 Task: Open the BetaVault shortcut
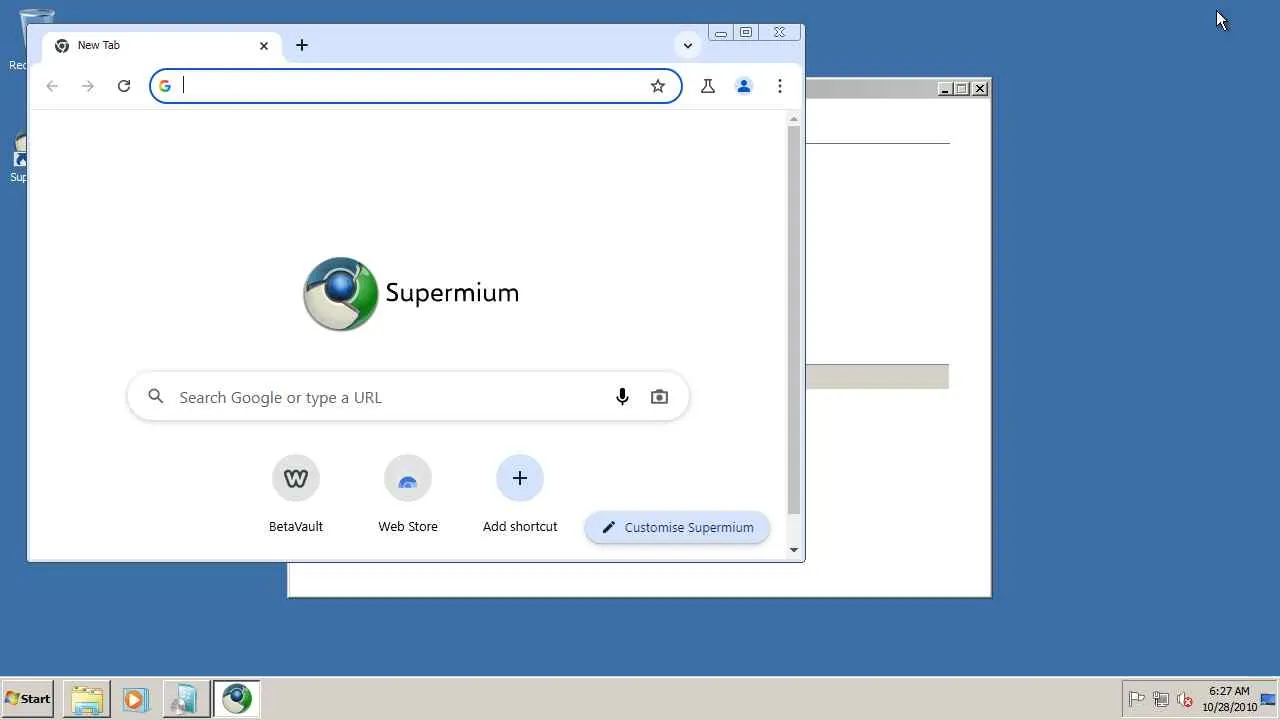[296, 494]
